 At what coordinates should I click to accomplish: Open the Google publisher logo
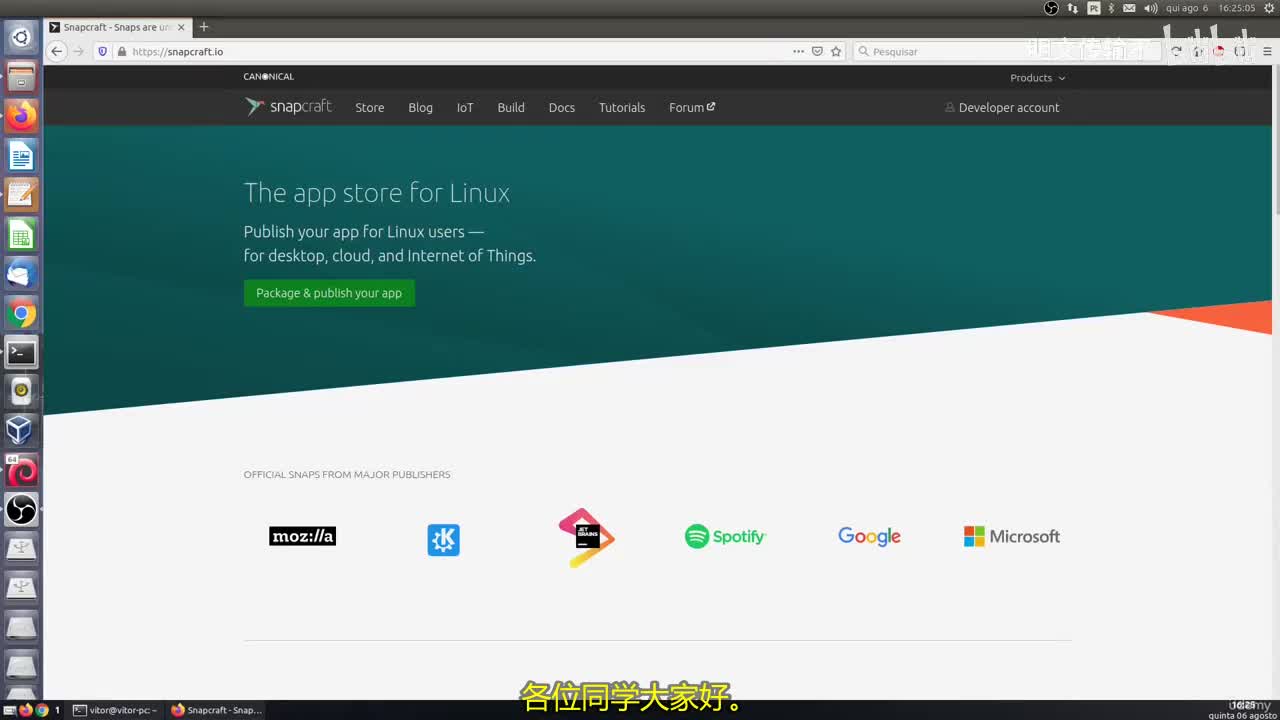click(869, 537)
